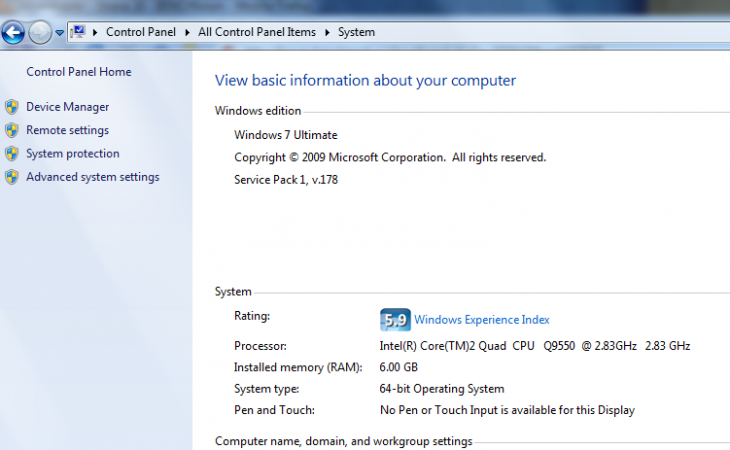Go back with the Back arrow button

(13, 33)
